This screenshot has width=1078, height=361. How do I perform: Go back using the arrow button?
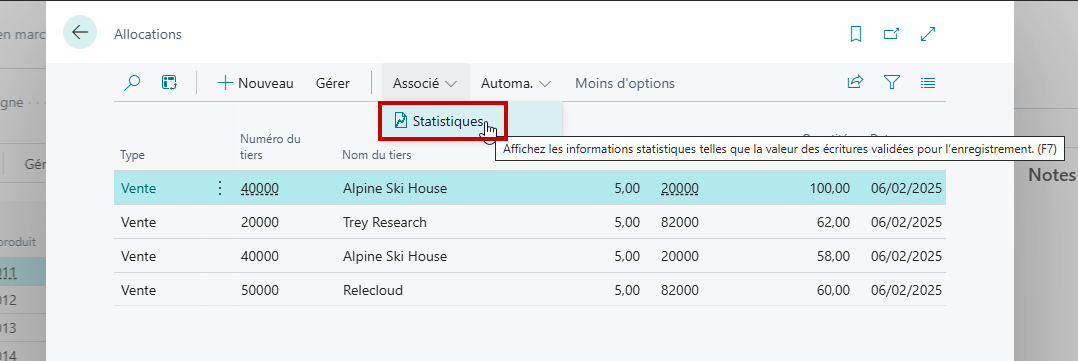click(x=80, y=32)
